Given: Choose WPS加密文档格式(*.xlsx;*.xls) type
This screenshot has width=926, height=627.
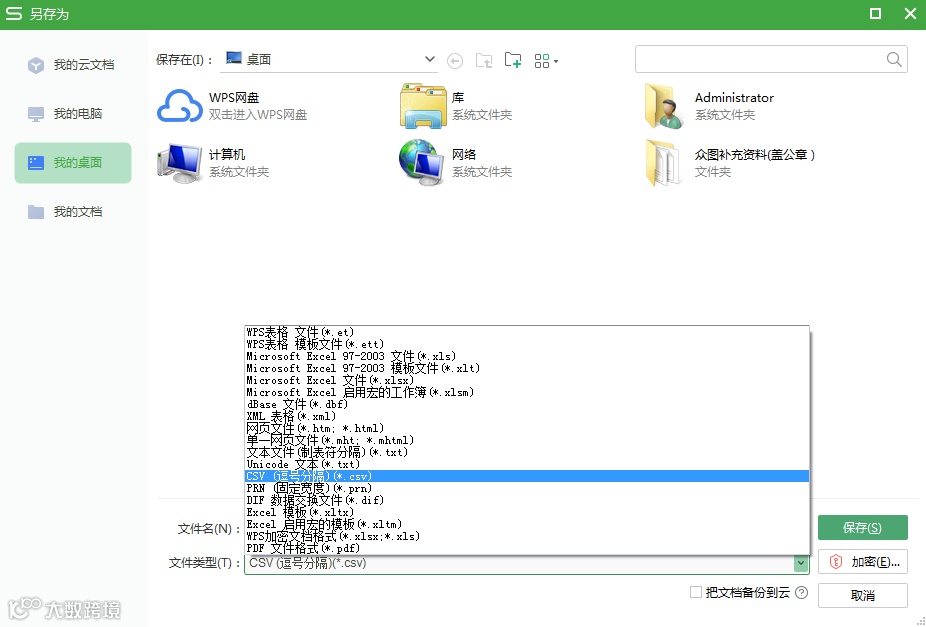Looking at the screenshot, I should click(527, 536).
